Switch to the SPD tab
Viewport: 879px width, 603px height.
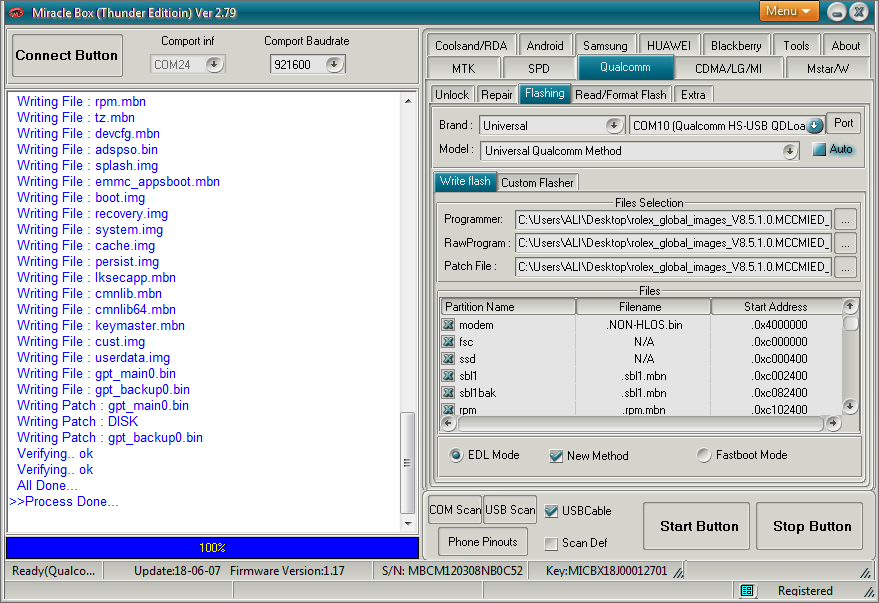[538, 68]
